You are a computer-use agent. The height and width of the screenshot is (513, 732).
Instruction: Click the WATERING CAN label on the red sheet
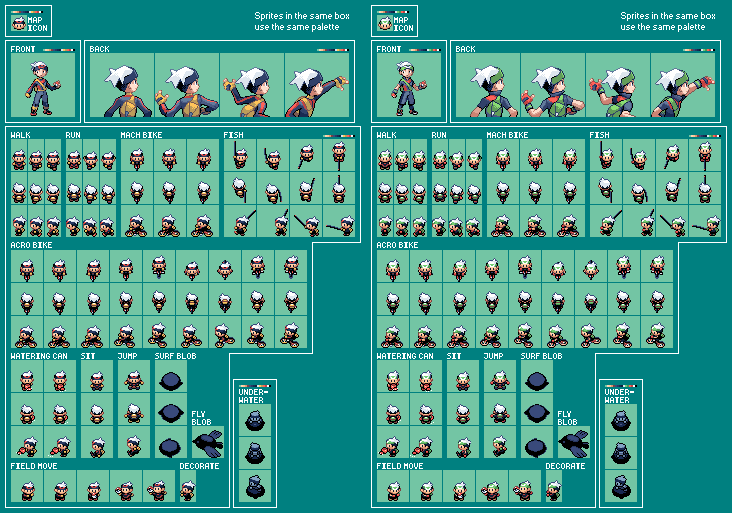(39, 356)
